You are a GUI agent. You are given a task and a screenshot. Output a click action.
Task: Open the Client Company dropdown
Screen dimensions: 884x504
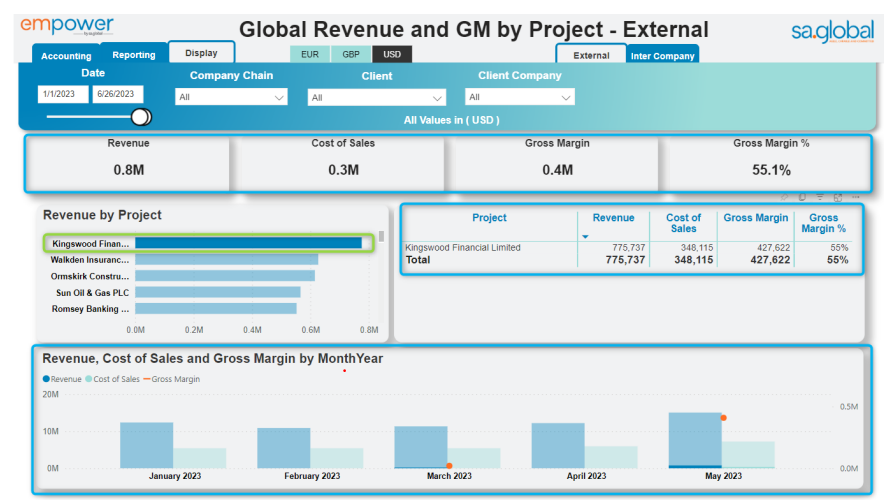click(520, 97)
